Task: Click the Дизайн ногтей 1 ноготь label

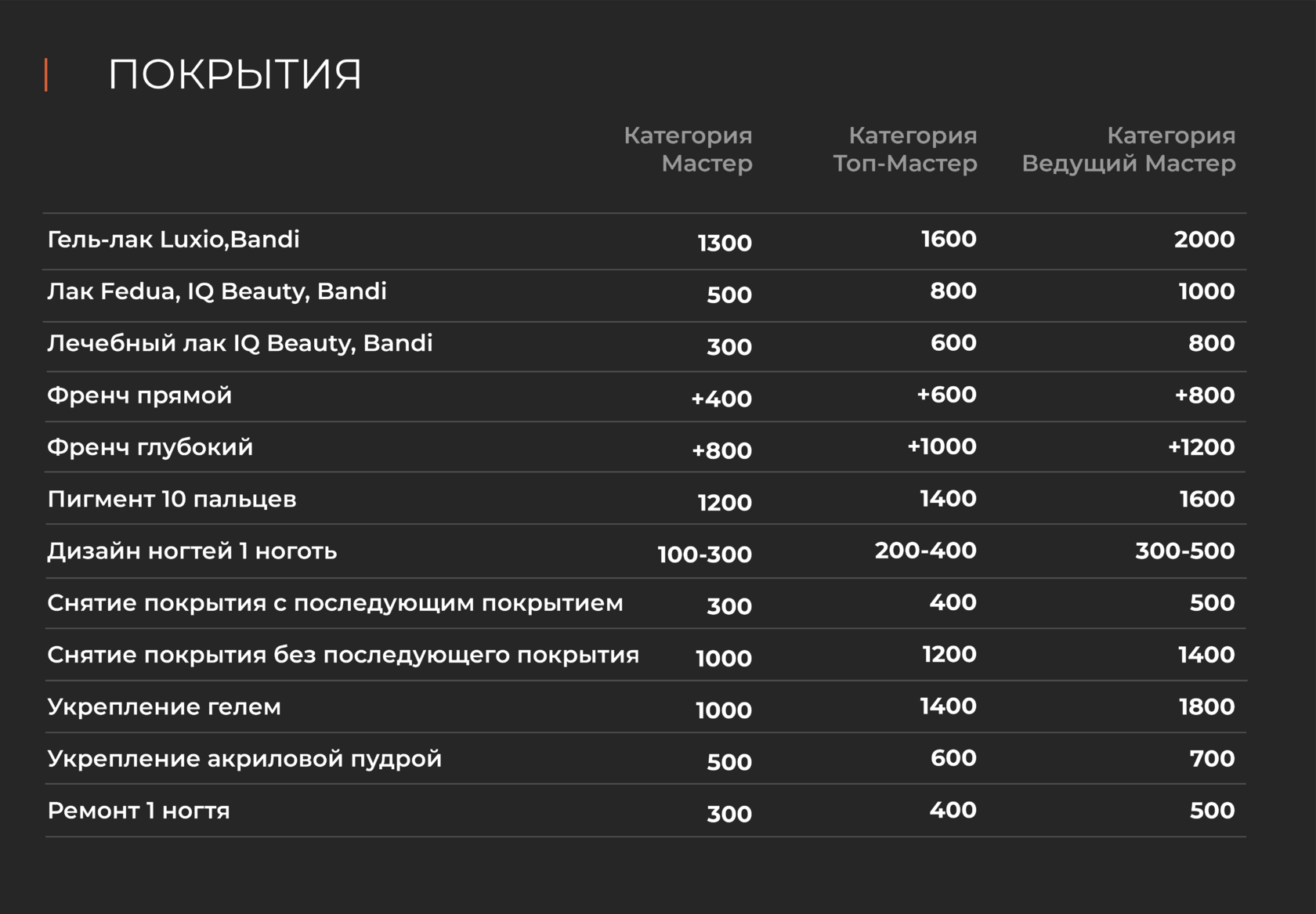Action: pyautogui.click(x=192, y=551)
